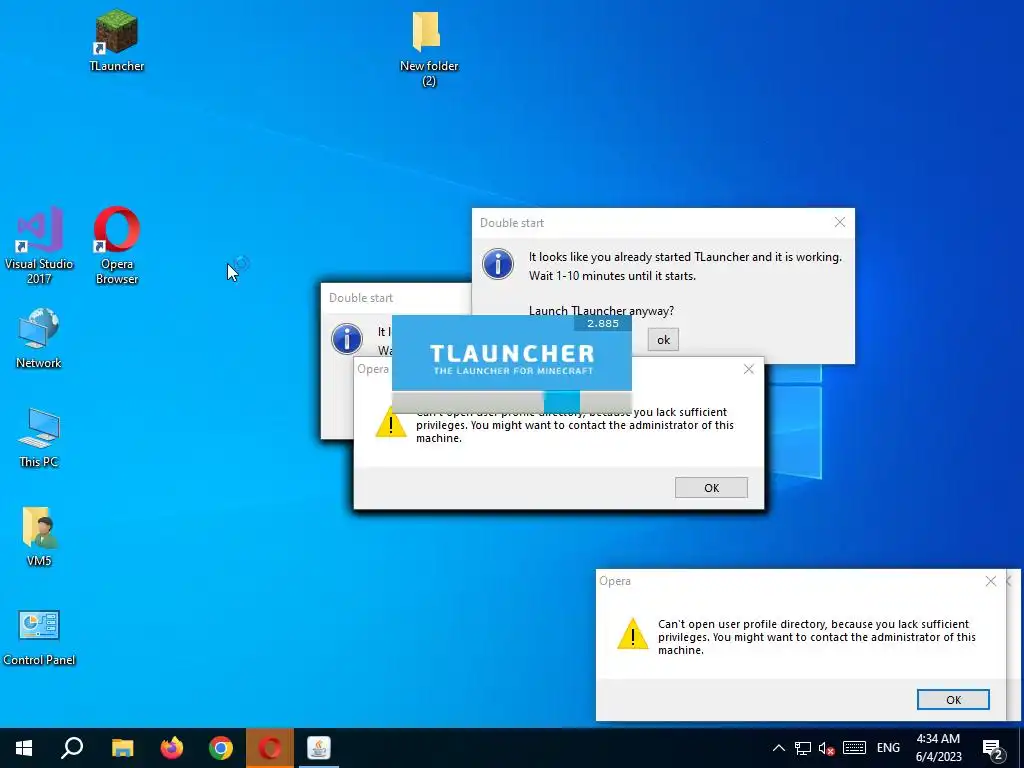Screen dimensions: 1024x768
Task: Show hidden system tray icons
Action: coord(778,748)
